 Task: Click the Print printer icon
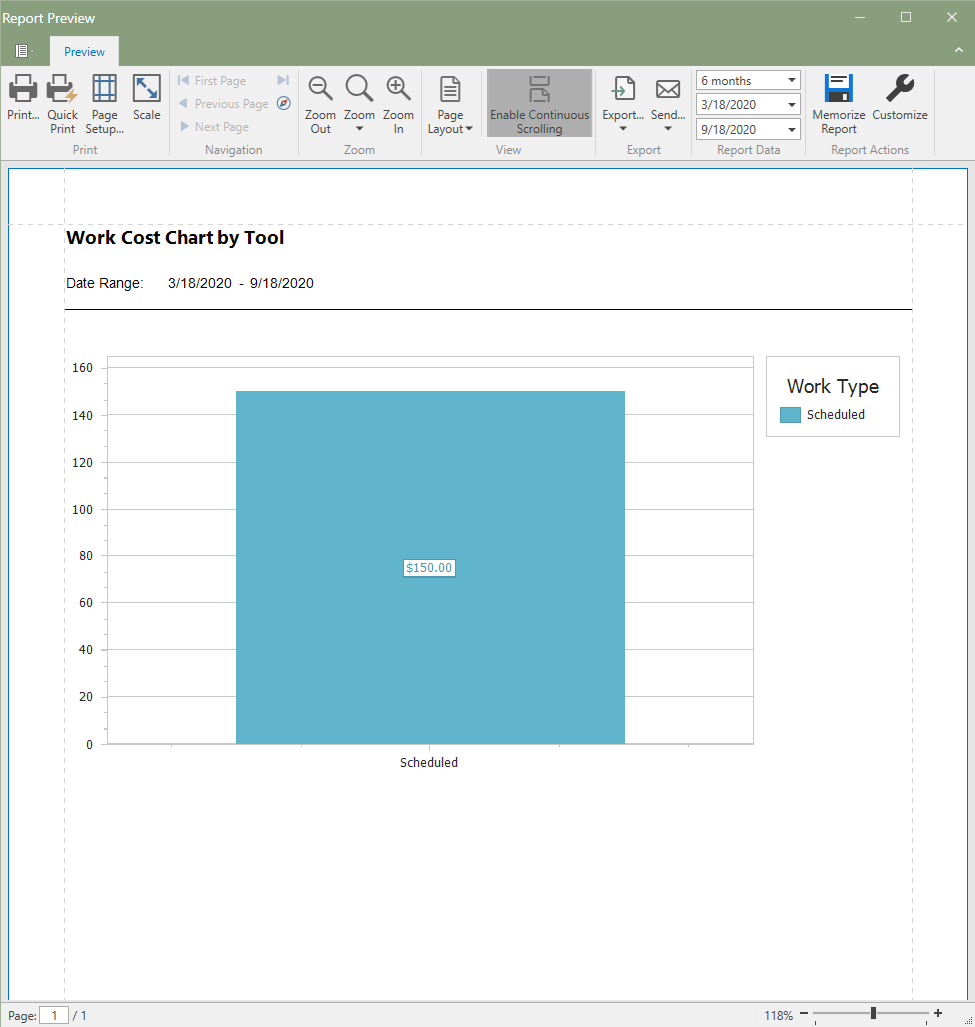point(23,88)
